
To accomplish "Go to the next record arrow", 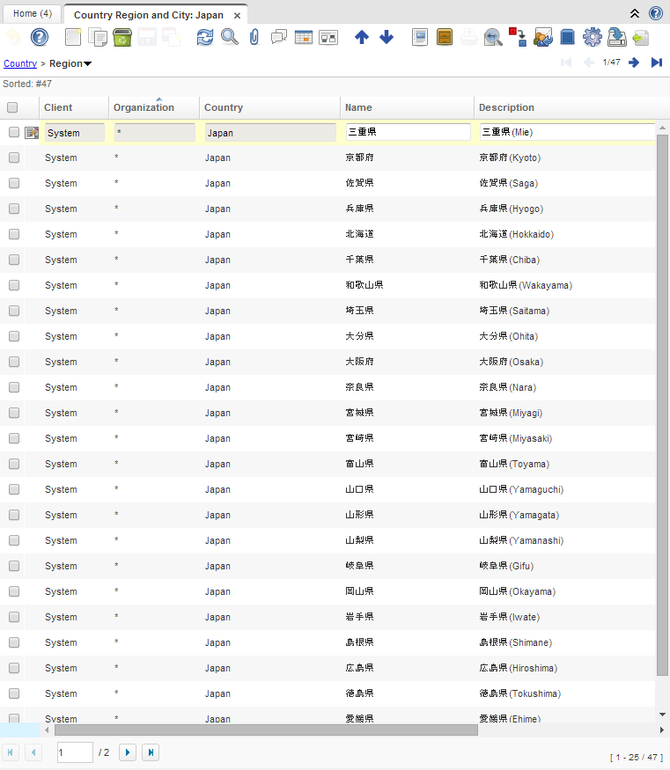I will click(x=634, y=62).
